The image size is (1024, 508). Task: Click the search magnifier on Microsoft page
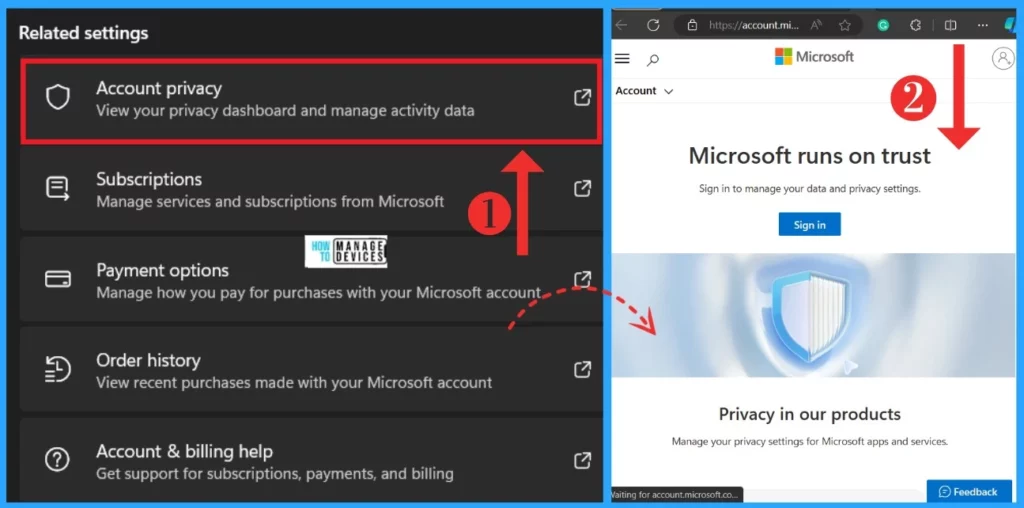652,60
